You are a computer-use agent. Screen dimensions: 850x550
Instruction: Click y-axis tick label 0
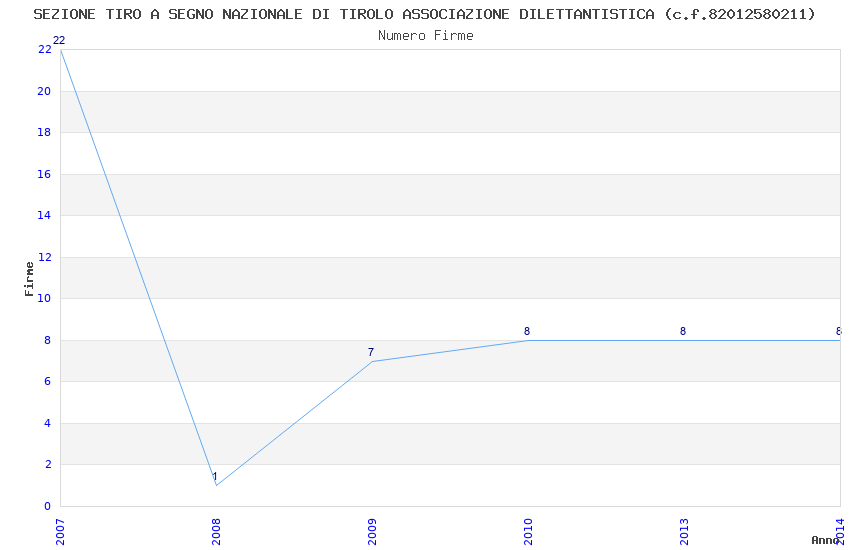tap(48, 506)
